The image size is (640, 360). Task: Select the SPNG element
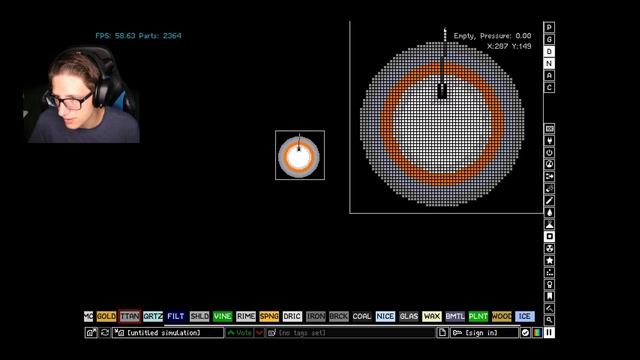269,316
